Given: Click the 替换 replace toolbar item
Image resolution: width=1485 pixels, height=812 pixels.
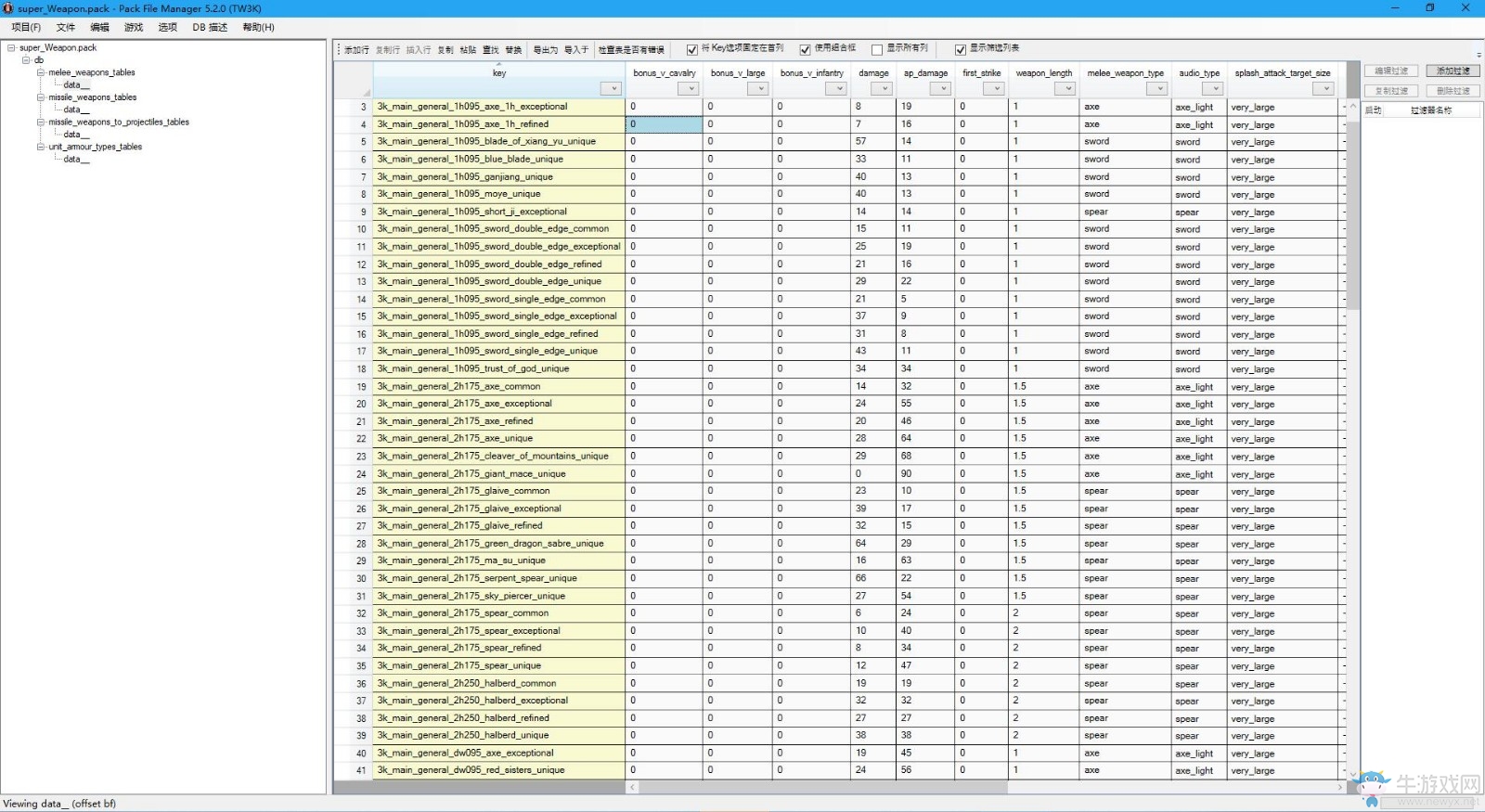Looking at the screenshot, I should point(513,50).
